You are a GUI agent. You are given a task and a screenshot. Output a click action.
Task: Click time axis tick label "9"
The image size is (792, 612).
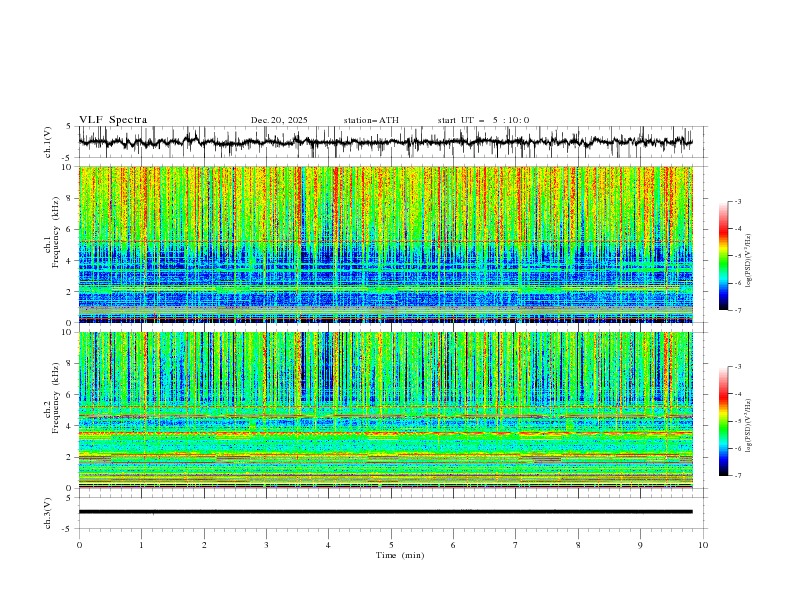coord(640,545)
